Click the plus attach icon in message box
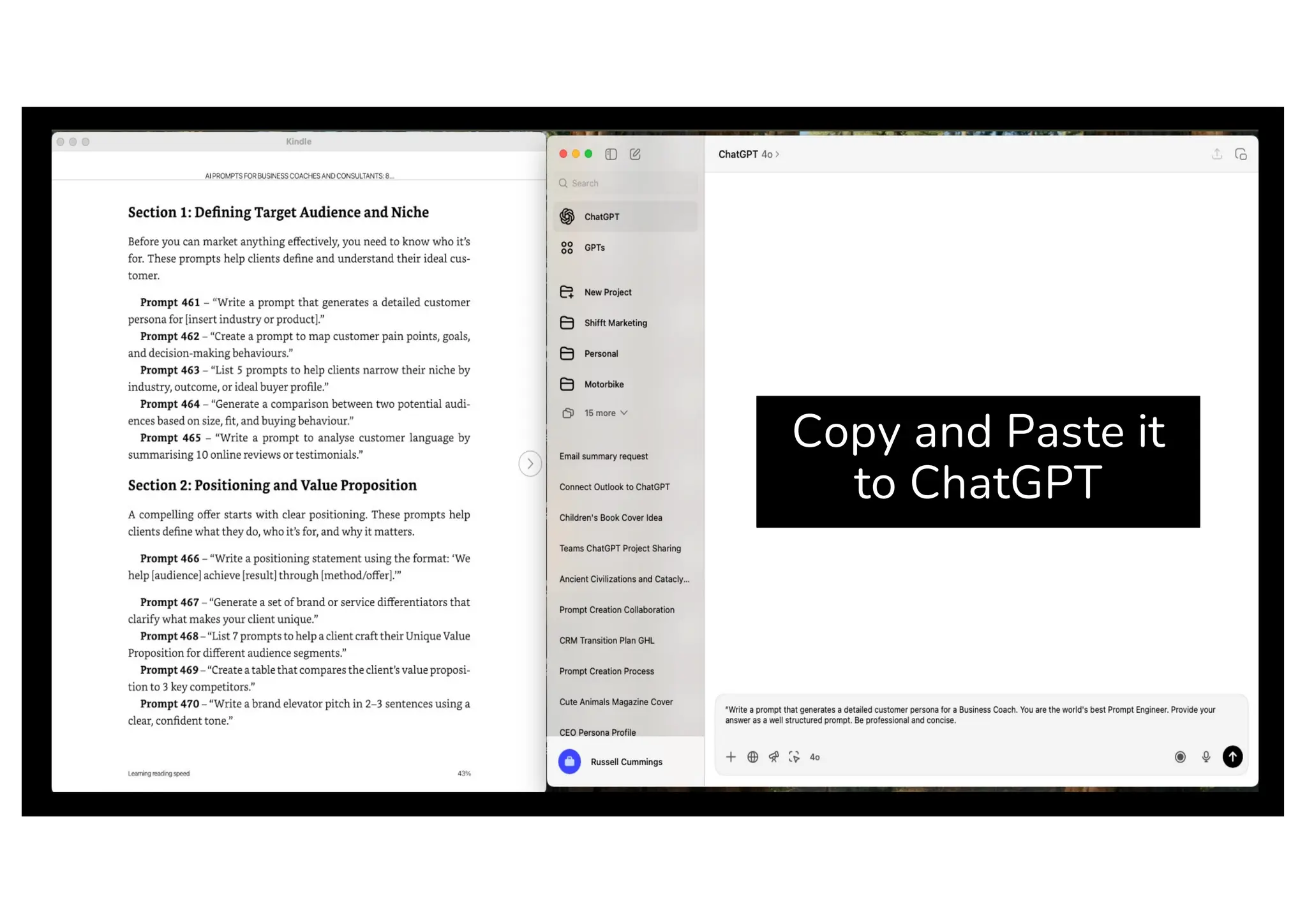 [731, 757]
